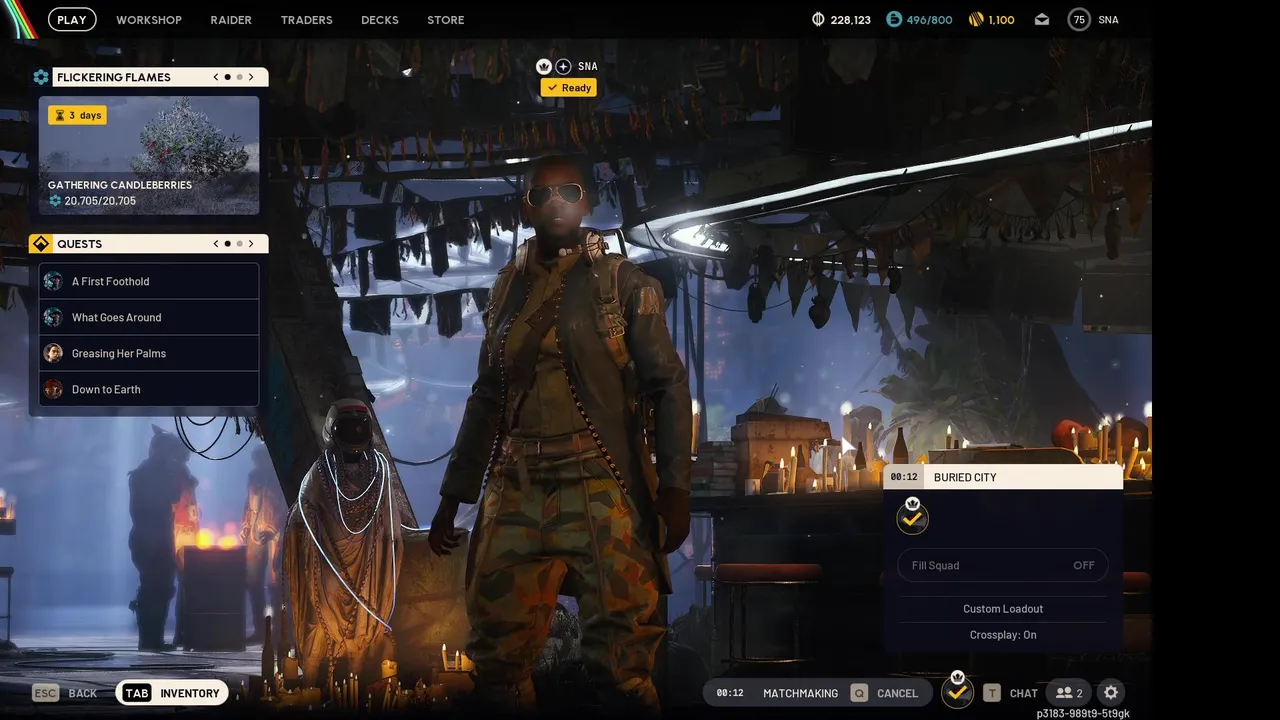The image size is (1280, 720).
Task: Open the STORE tab
Action: 446,20
